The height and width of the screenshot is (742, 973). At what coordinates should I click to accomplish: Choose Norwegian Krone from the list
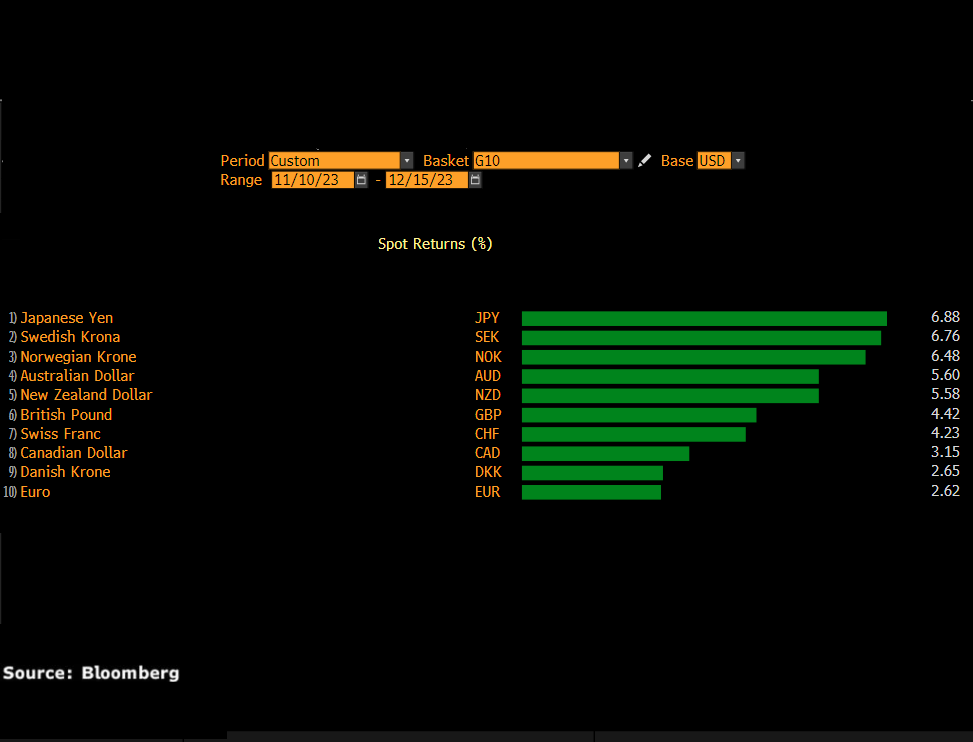click(78, 357)
